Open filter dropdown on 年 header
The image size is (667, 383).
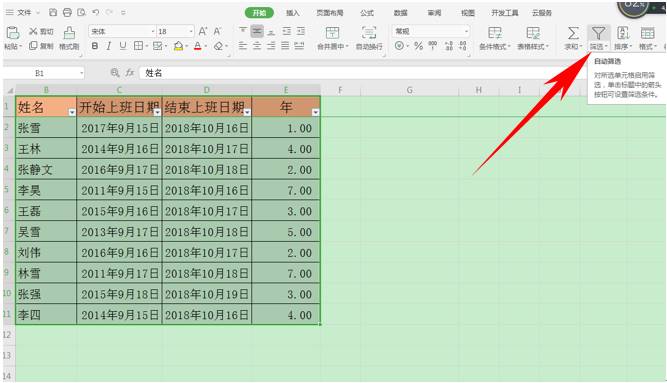point(315,112)
